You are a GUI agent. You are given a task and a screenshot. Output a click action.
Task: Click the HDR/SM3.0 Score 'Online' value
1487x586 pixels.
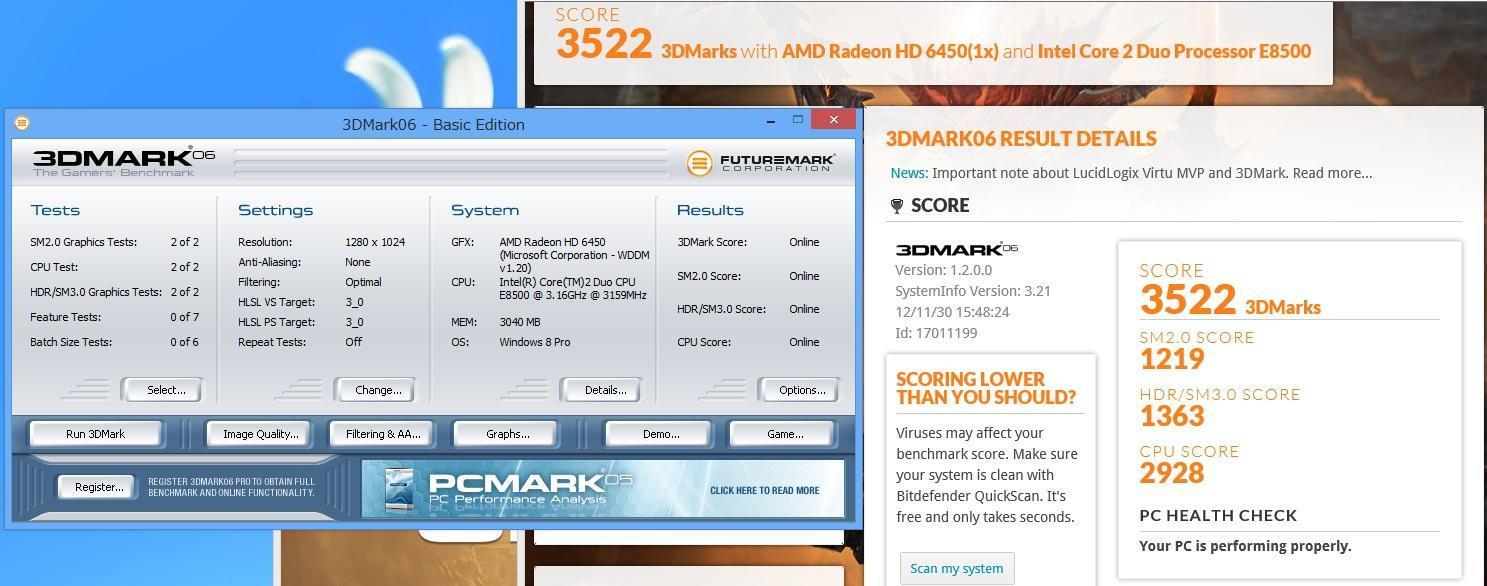pos(804,309)
